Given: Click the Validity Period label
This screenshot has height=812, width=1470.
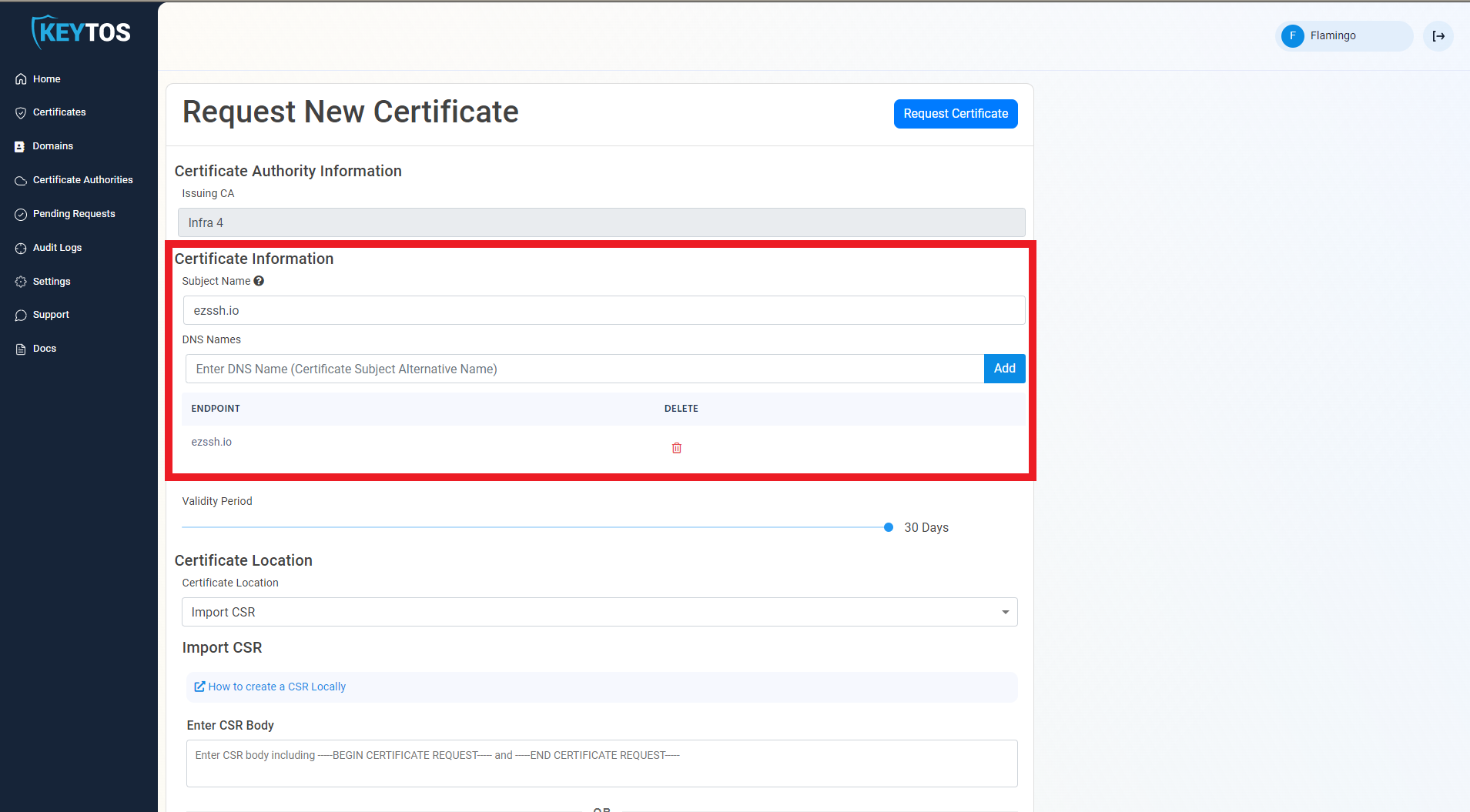Looking at the screenshot, I should (217, 501).
